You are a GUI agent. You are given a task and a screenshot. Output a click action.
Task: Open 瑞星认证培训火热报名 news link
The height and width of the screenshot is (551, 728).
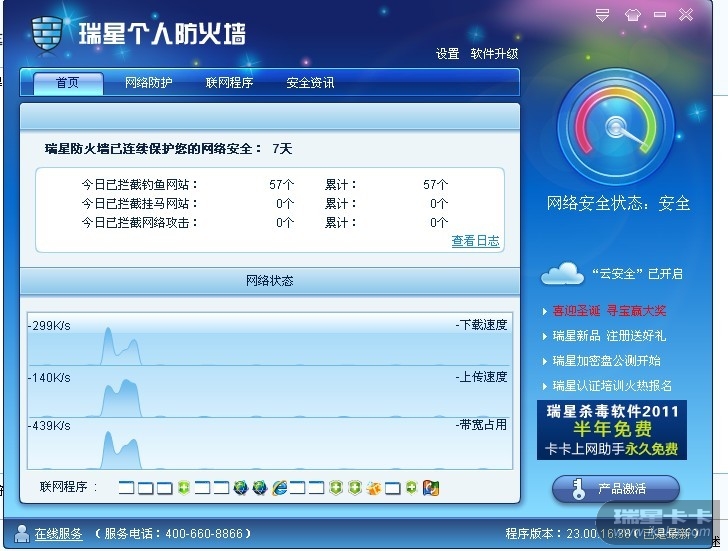click(612, 386)
